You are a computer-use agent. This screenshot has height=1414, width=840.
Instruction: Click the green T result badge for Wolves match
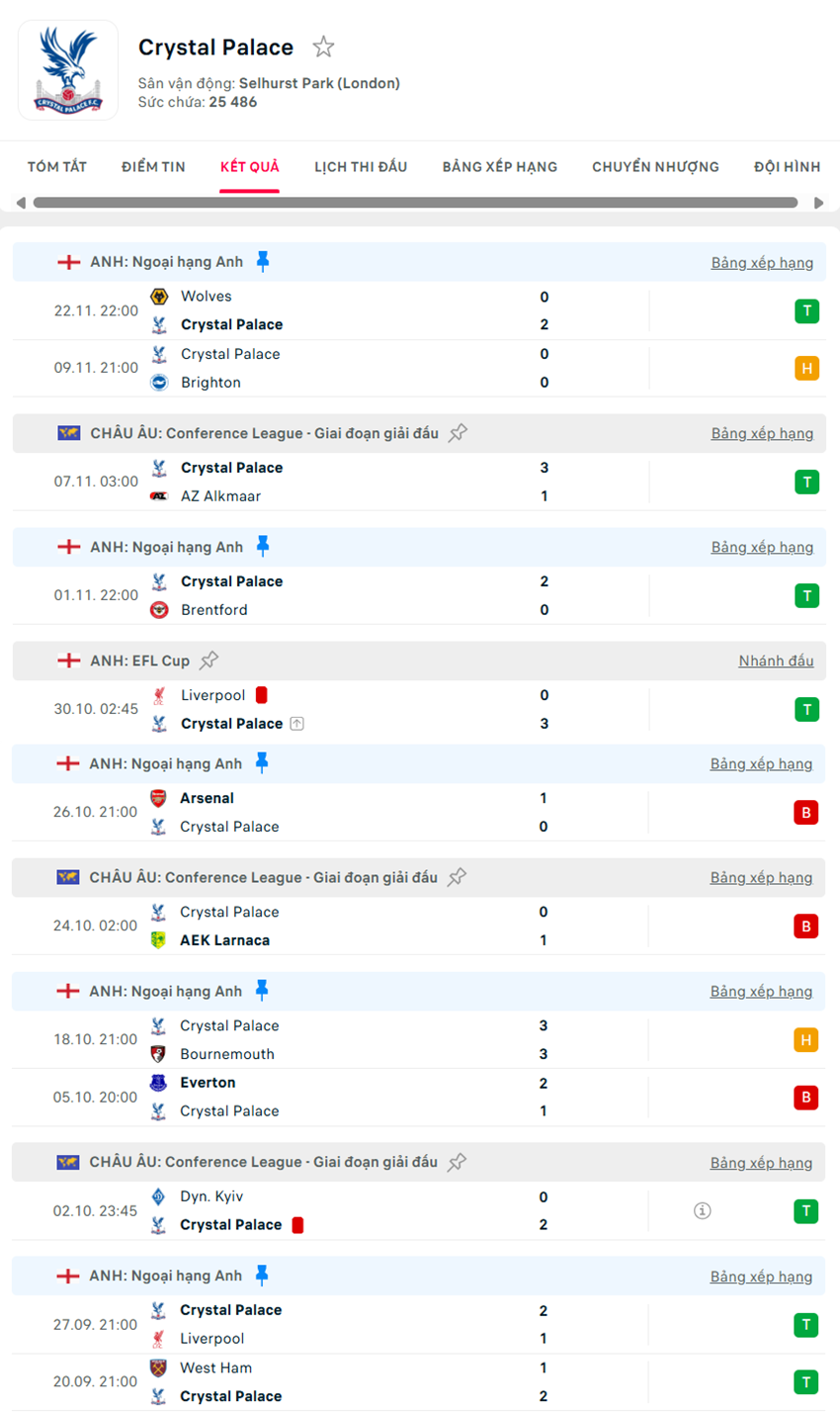[806, 311]
